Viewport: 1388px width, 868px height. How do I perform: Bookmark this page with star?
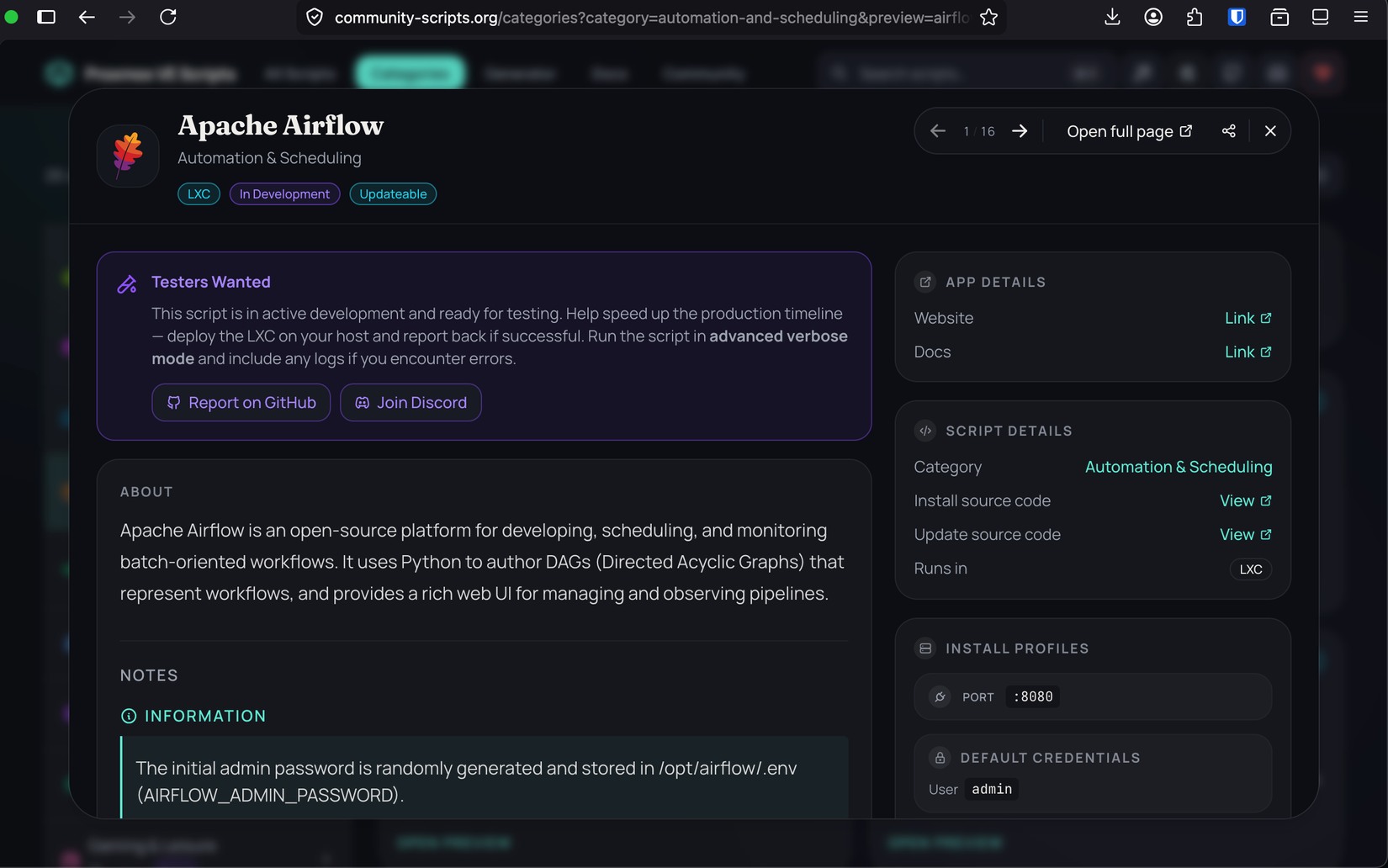[x=988, y=18]
